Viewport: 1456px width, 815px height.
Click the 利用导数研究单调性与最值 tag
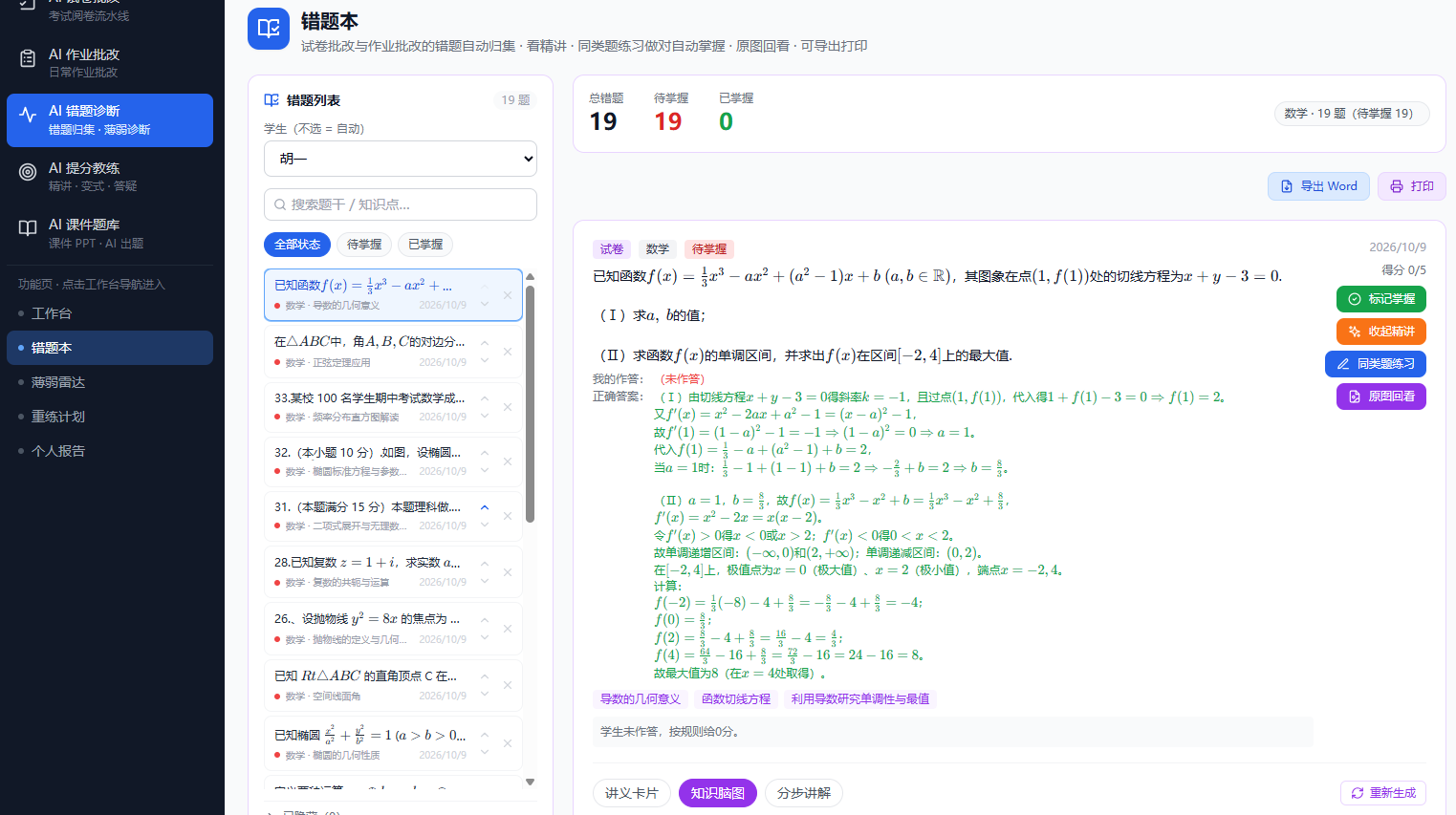pos(860,699)
